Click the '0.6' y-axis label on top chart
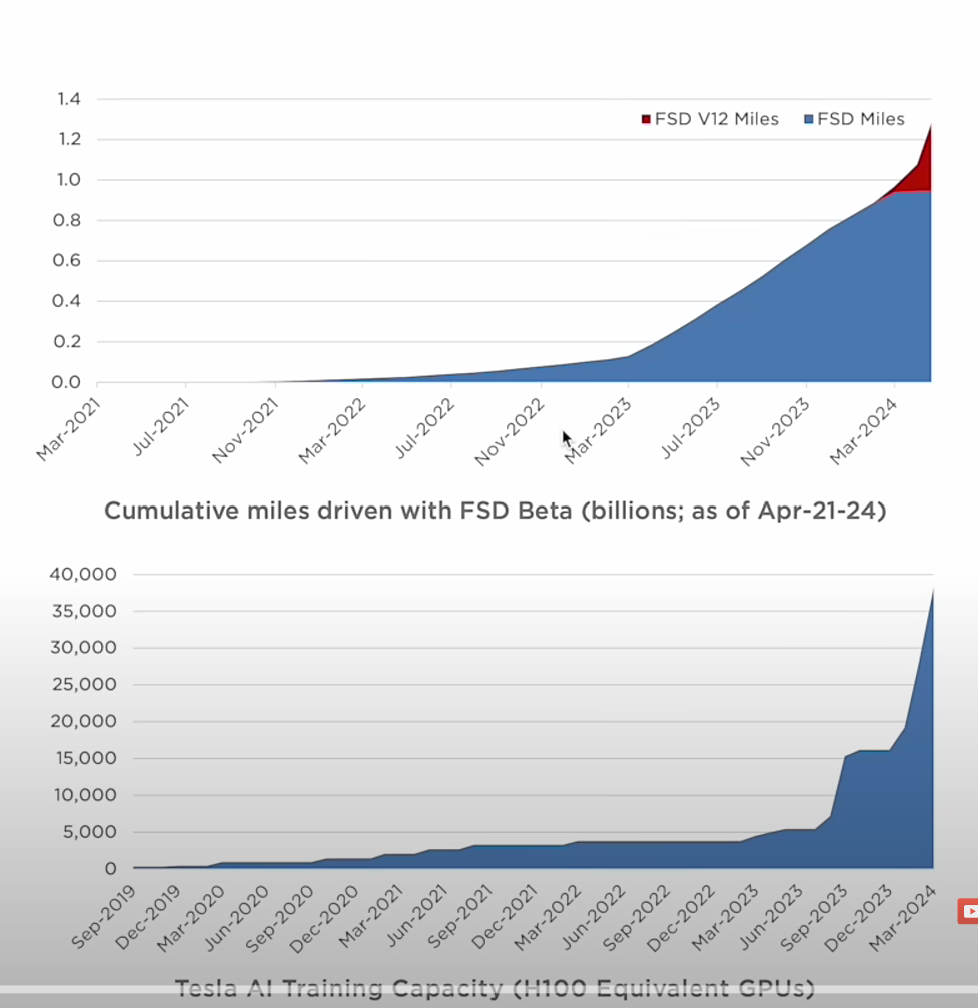 (67, 260)
